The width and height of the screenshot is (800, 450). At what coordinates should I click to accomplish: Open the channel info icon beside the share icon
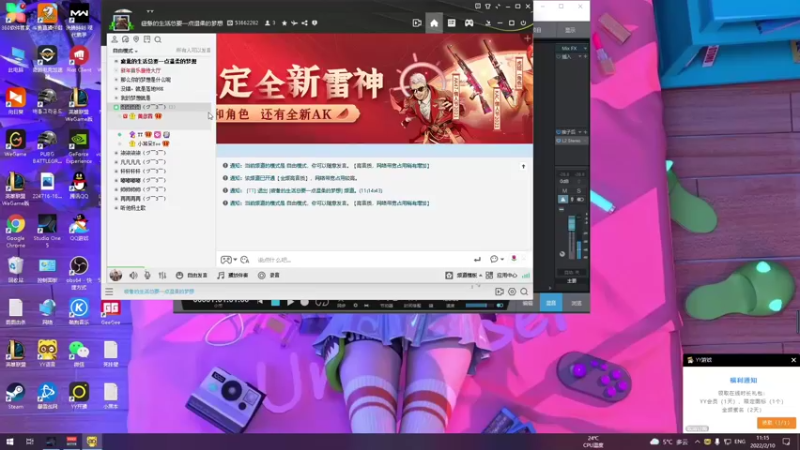[x=315, y=23]
